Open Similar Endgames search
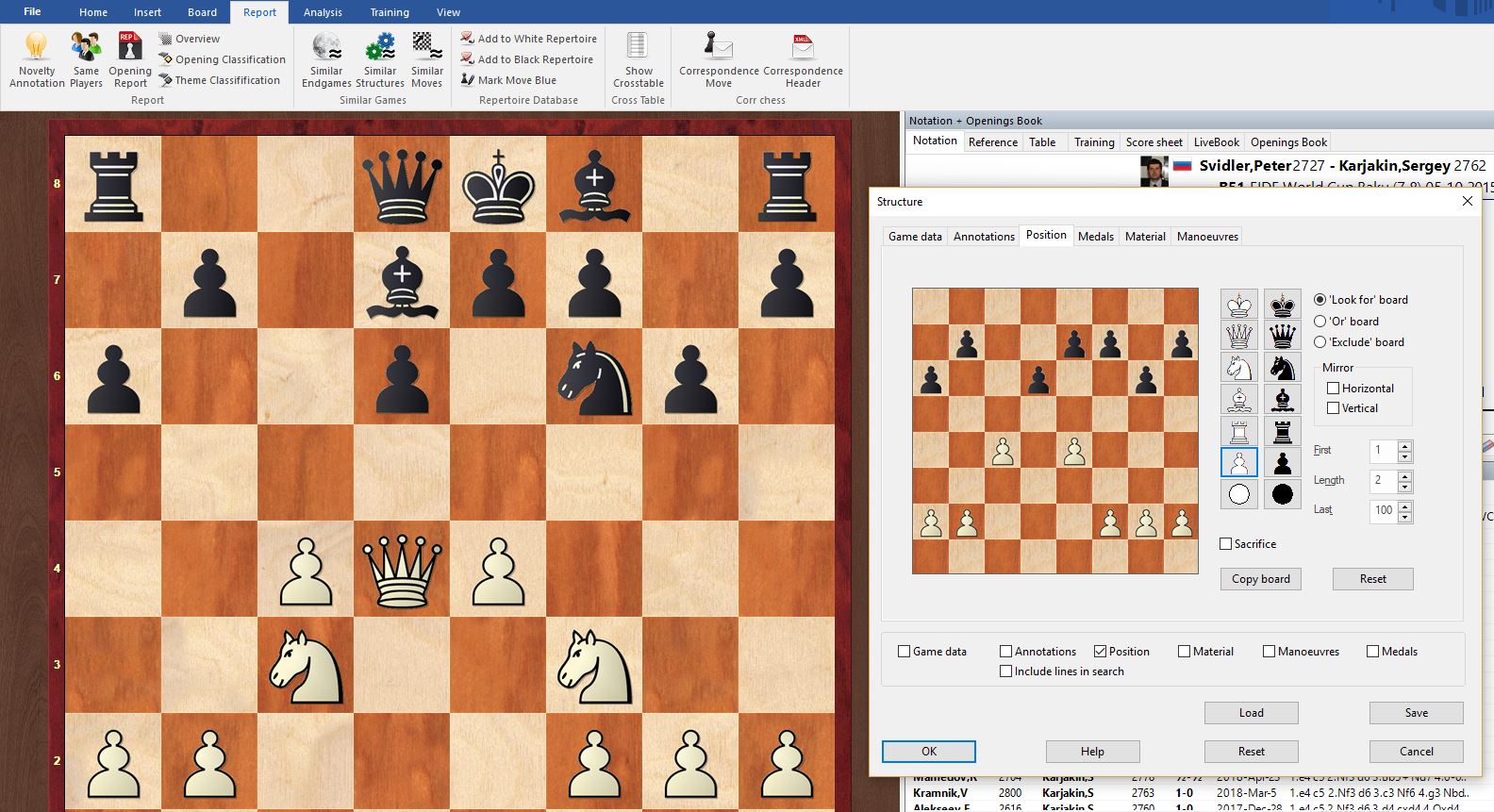Viewport: 1494px width, 812px height. 326,59
